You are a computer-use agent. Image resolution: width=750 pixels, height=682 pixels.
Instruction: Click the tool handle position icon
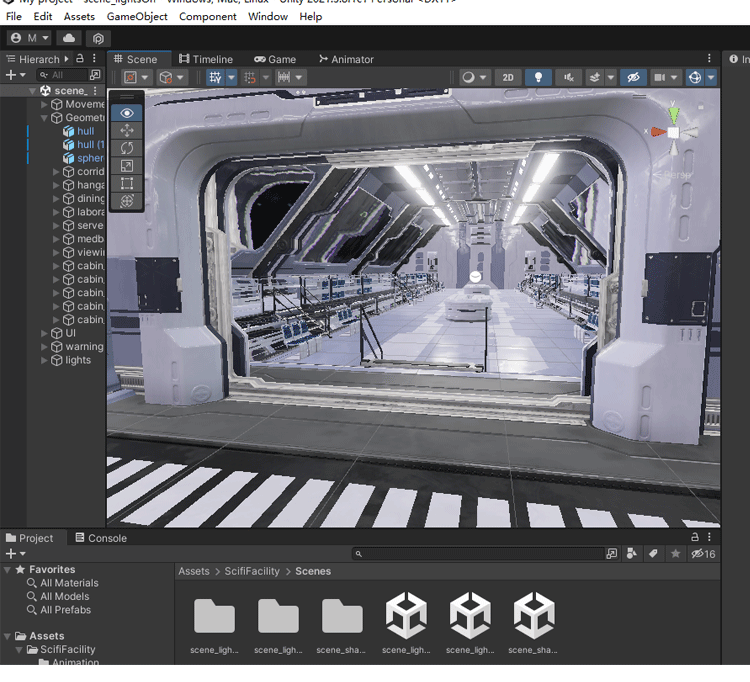point(131,77)
